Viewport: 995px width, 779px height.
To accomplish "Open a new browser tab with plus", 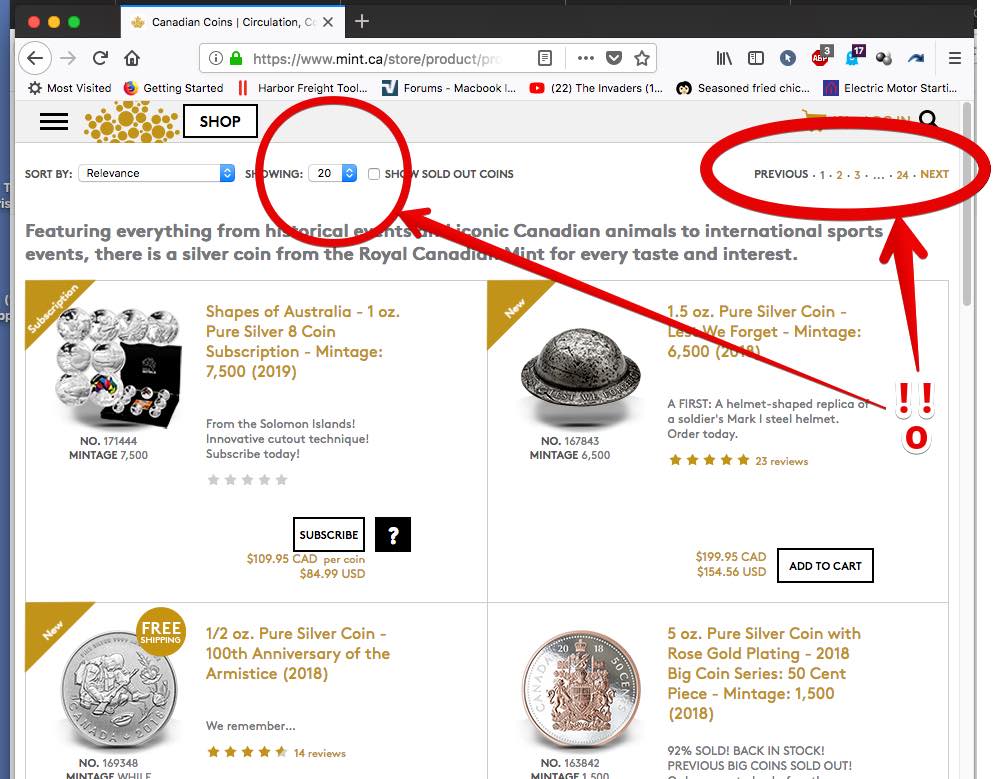I will pyautogui.click(x=362, y=22).
